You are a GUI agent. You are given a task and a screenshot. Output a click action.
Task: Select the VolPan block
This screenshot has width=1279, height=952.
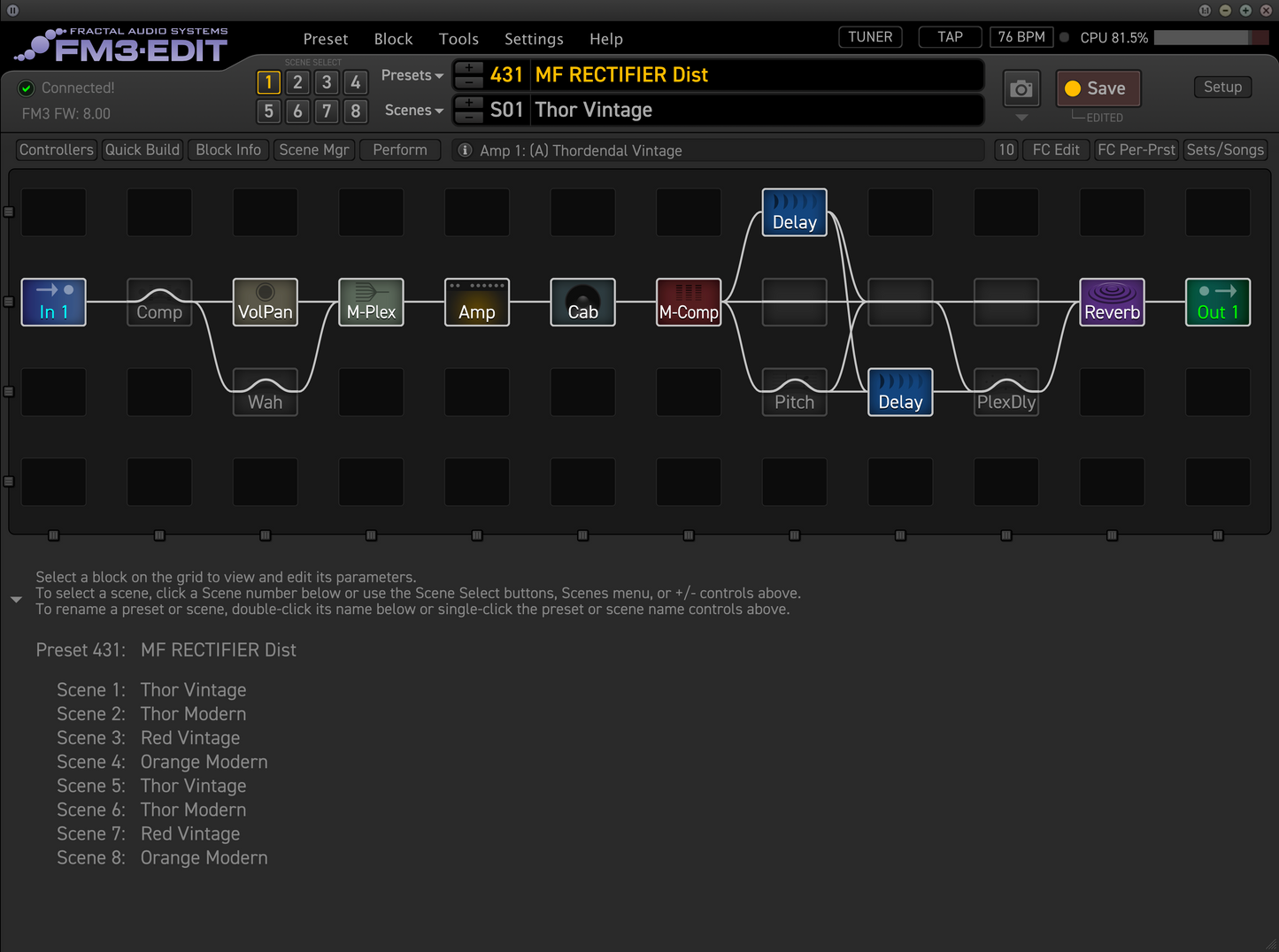[266, 302]
